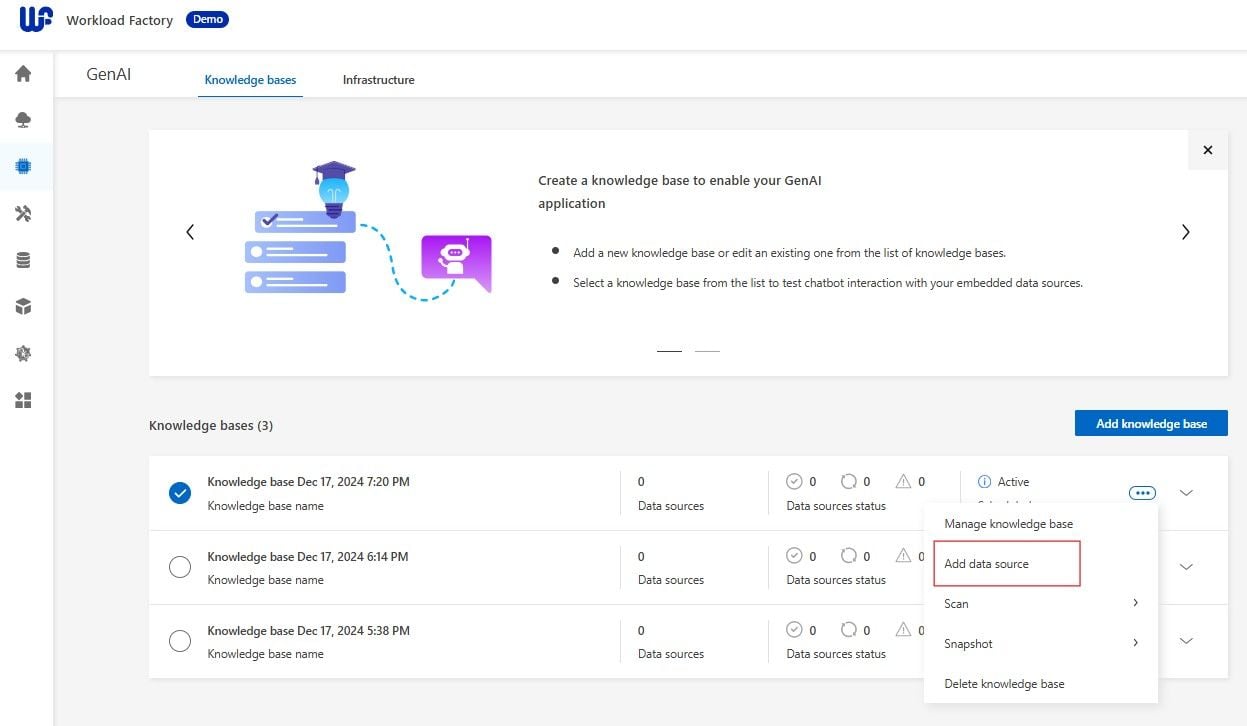Click the banner illustration image

pos(368,230)
